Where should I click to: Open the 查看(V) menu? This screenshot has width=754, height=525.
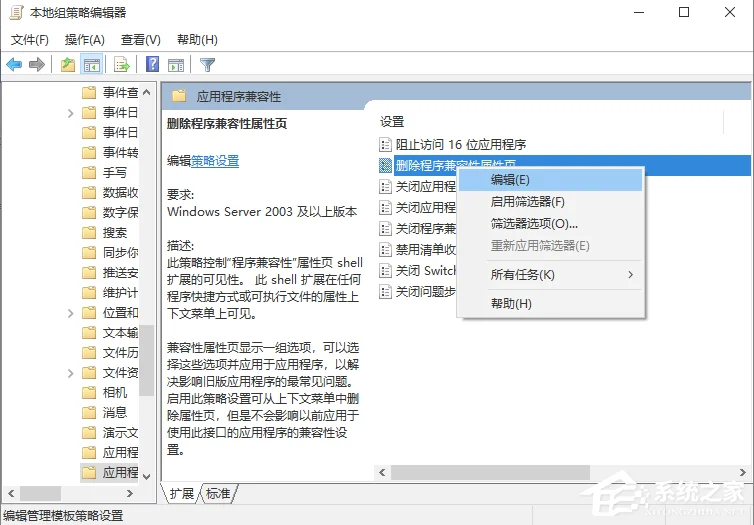(x=140, y=40)
